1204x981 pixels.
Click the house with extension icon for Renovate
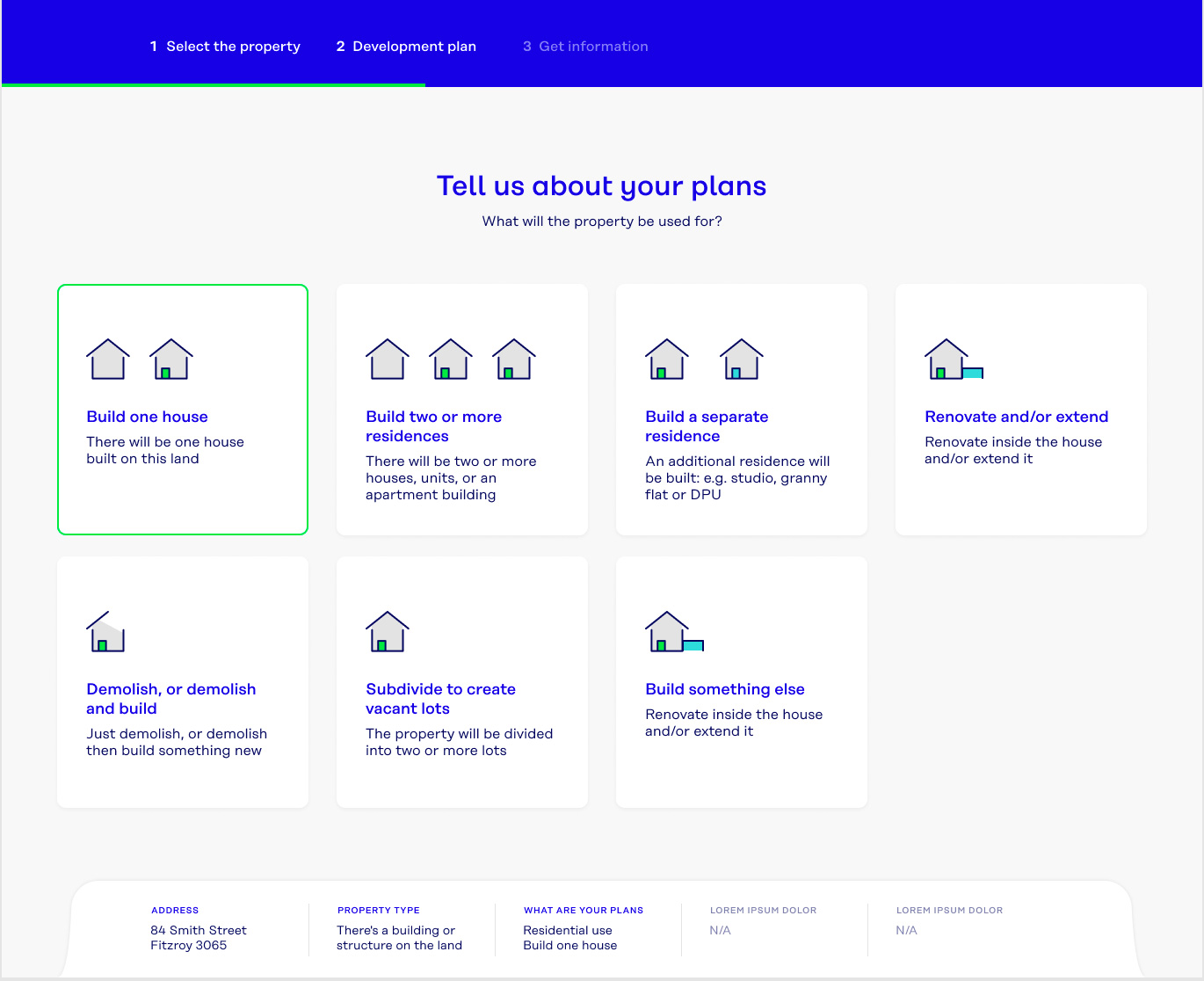[x=954, y=360]
